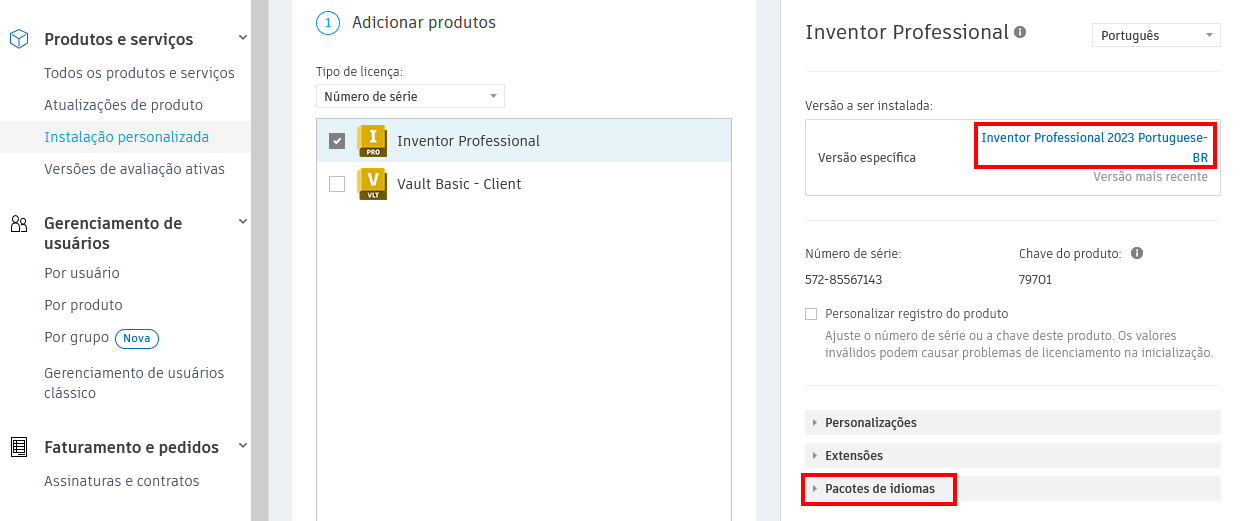Viewport: 1241px width, 521px height.
Task: Go to Versões de avaliação ativas
Action: point(134,169)
